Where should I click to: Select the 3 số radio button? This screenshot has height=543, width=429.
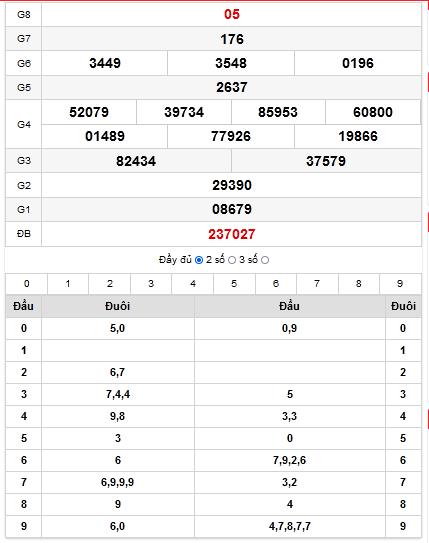pos(265,260)
